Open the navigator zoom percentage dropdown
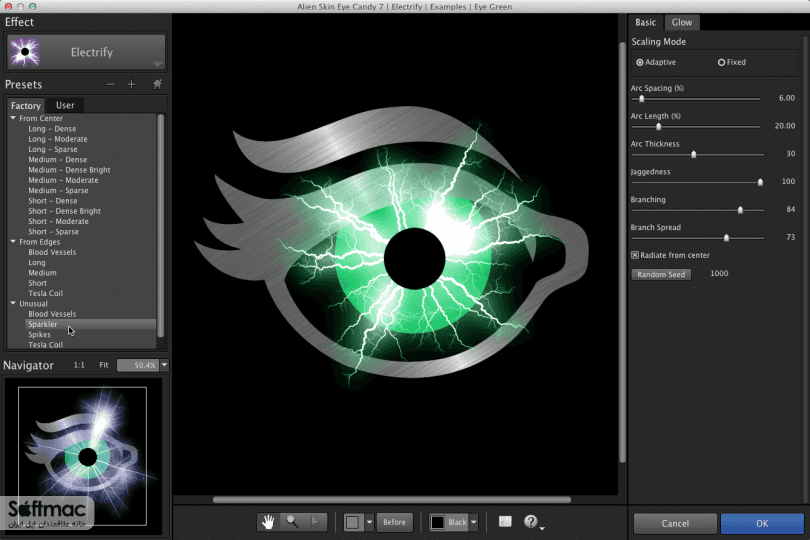 tap(164, 365)
